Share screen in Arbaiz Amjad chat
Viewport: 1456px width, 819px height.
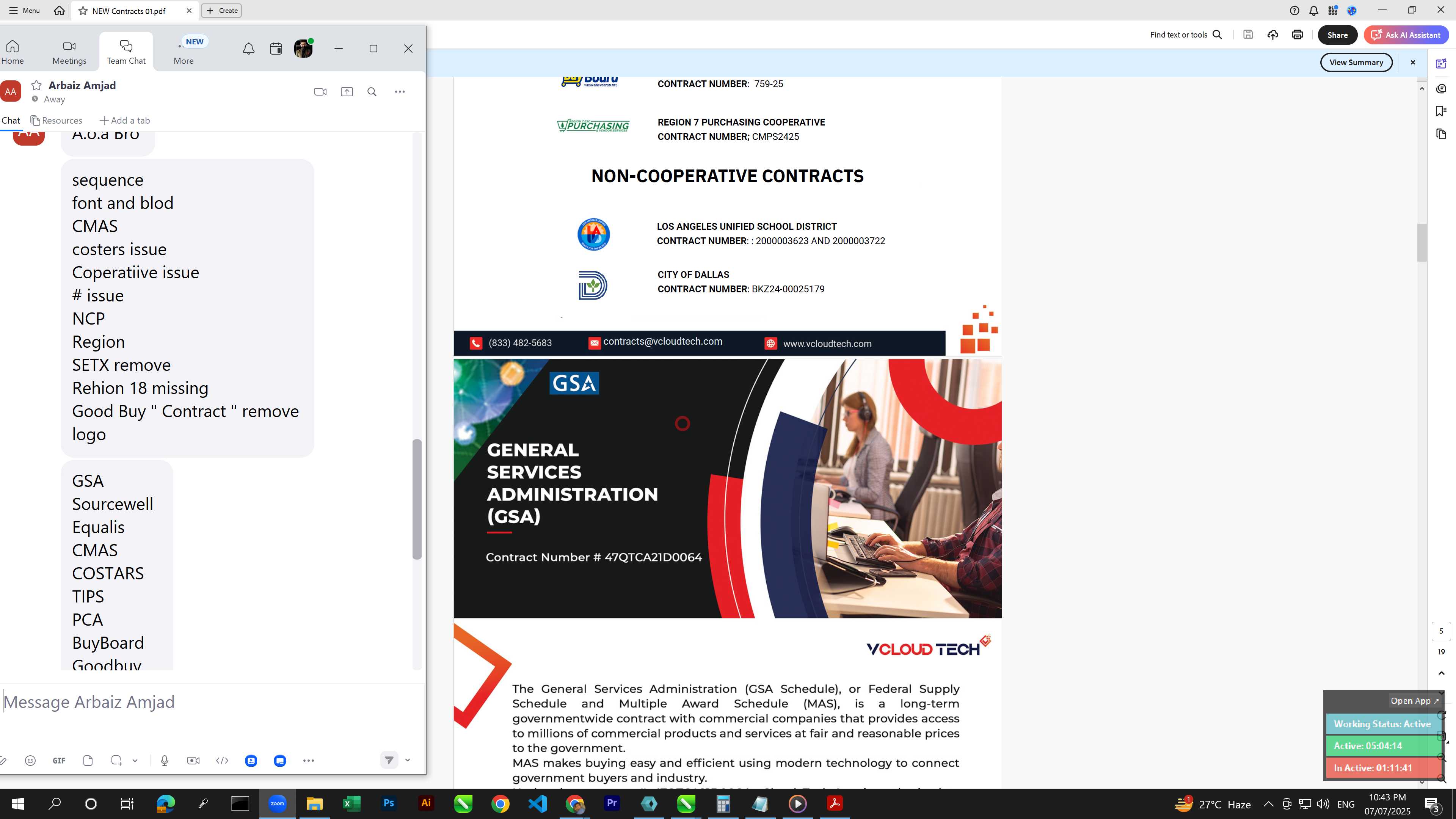[x=347, y=91]
